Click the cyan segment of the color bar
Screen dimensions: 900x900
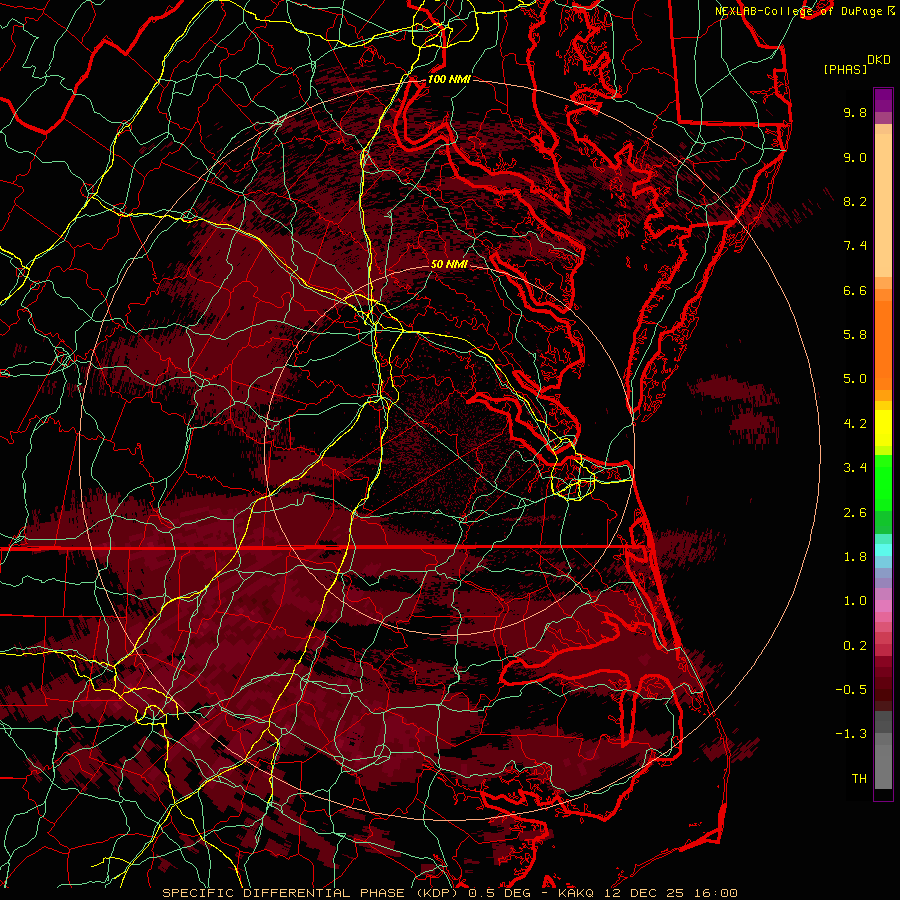pyautogui.click(x=883, y=550)
